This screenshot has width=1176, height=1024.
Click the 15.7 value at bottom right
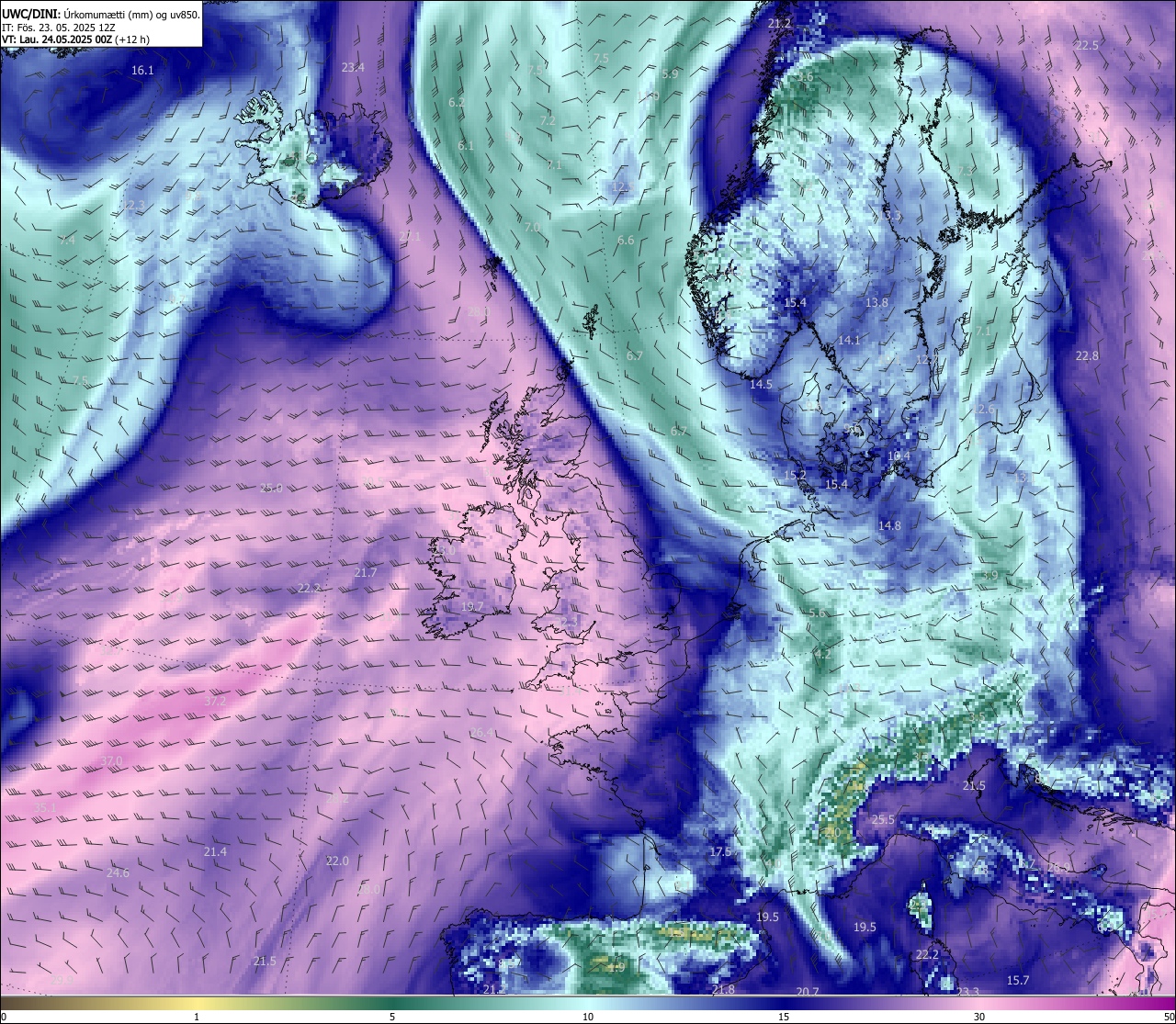[x=1017, y=980]
